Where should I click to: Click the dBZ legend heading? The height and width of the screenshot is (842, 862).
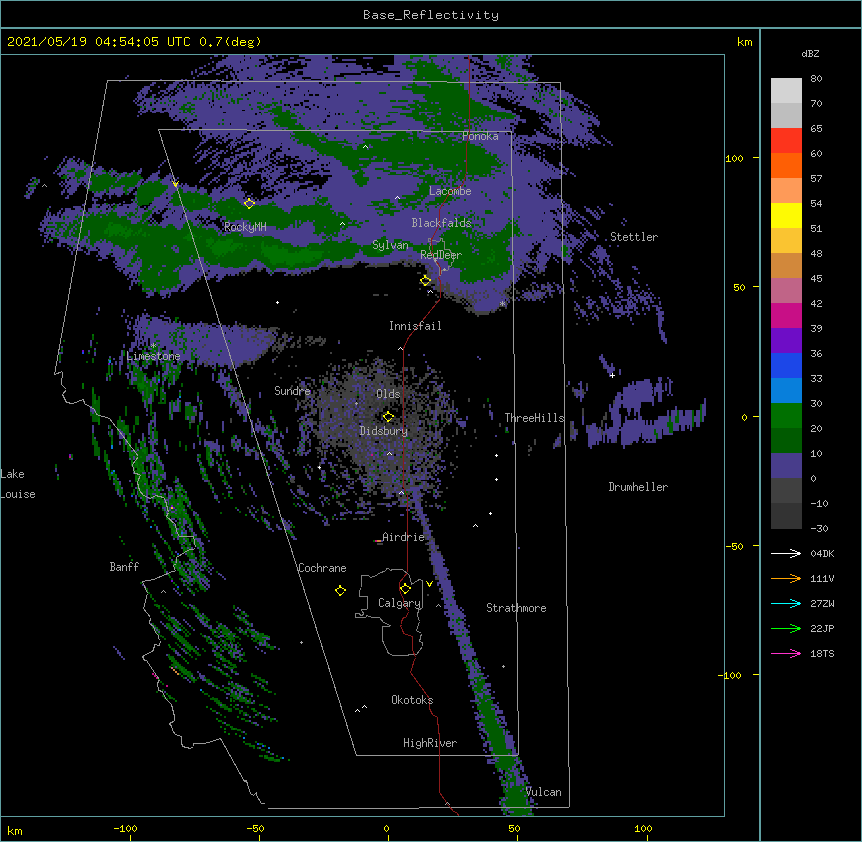pyautogui.click(x=810, y=54)
